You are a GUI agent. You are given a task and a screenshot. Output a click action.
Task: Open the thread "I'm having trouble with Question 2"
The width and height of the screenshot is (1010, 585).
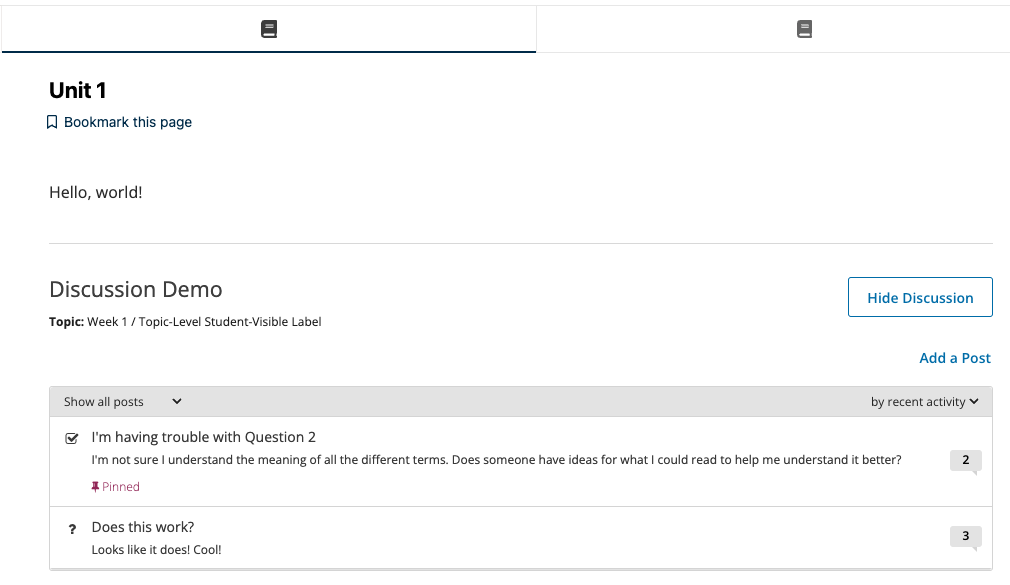(x=202, y=437)
